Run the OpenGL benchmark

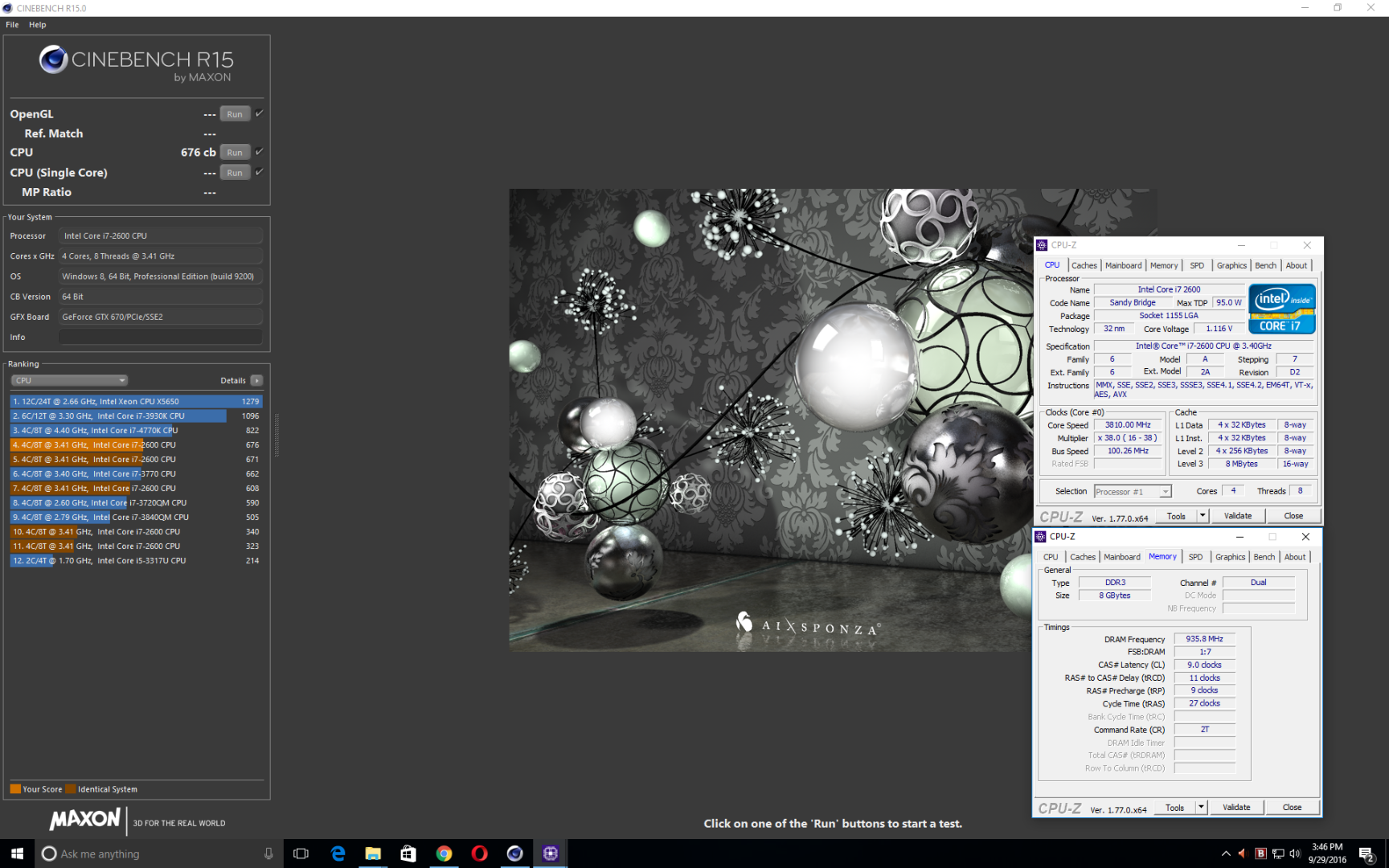[x=235, y=113]
